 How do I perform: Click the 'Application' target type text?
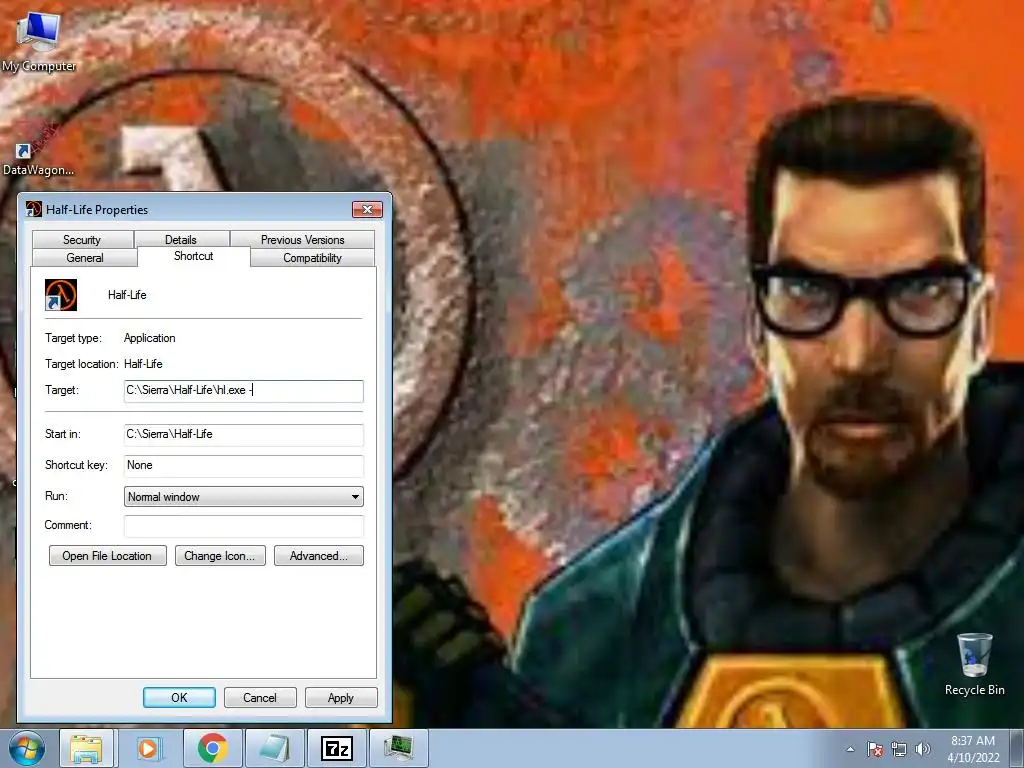coord(150,338)
